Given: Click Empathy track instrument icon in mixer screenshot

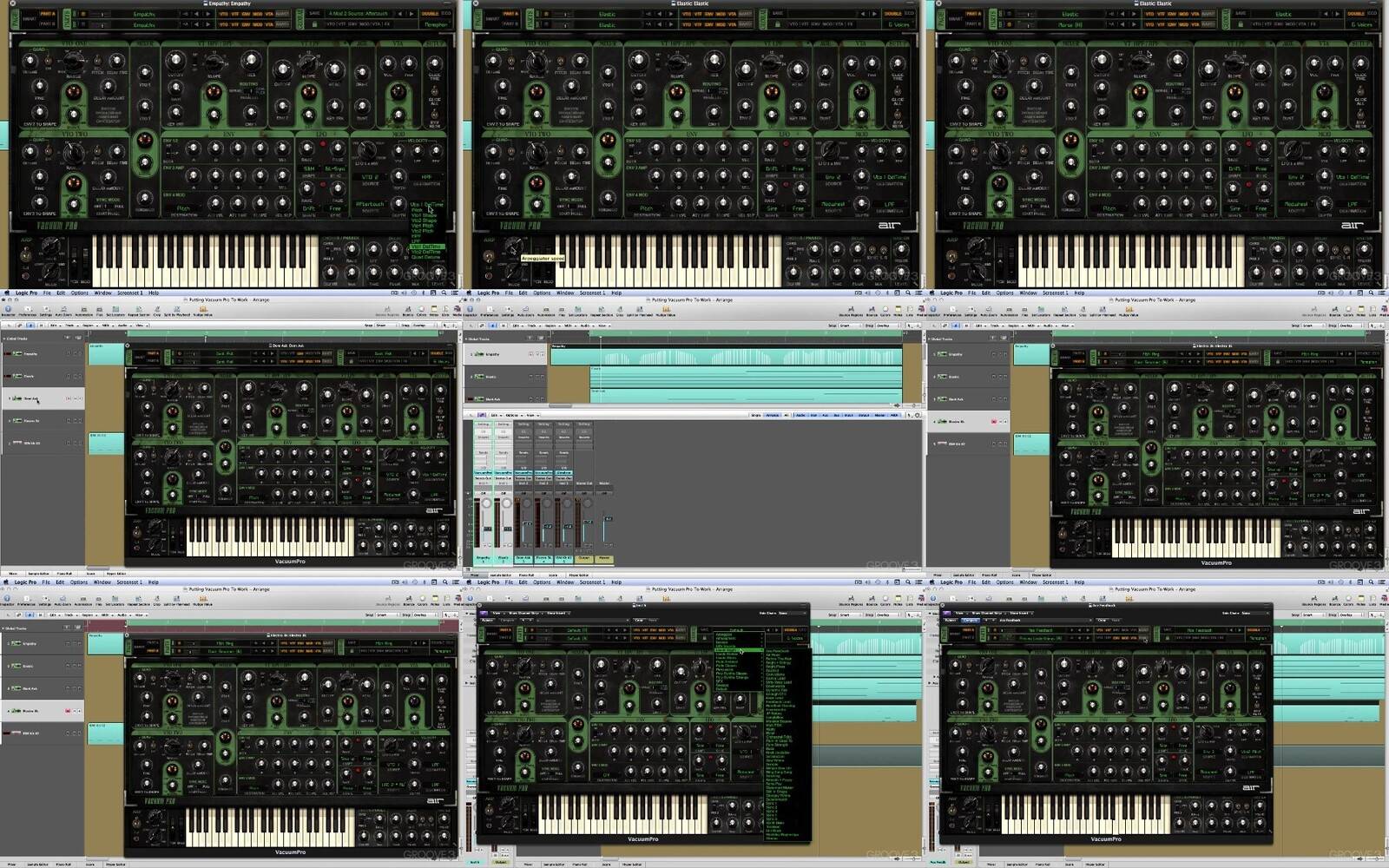Looking at the screenshot, I should click(x=479, y=354).
